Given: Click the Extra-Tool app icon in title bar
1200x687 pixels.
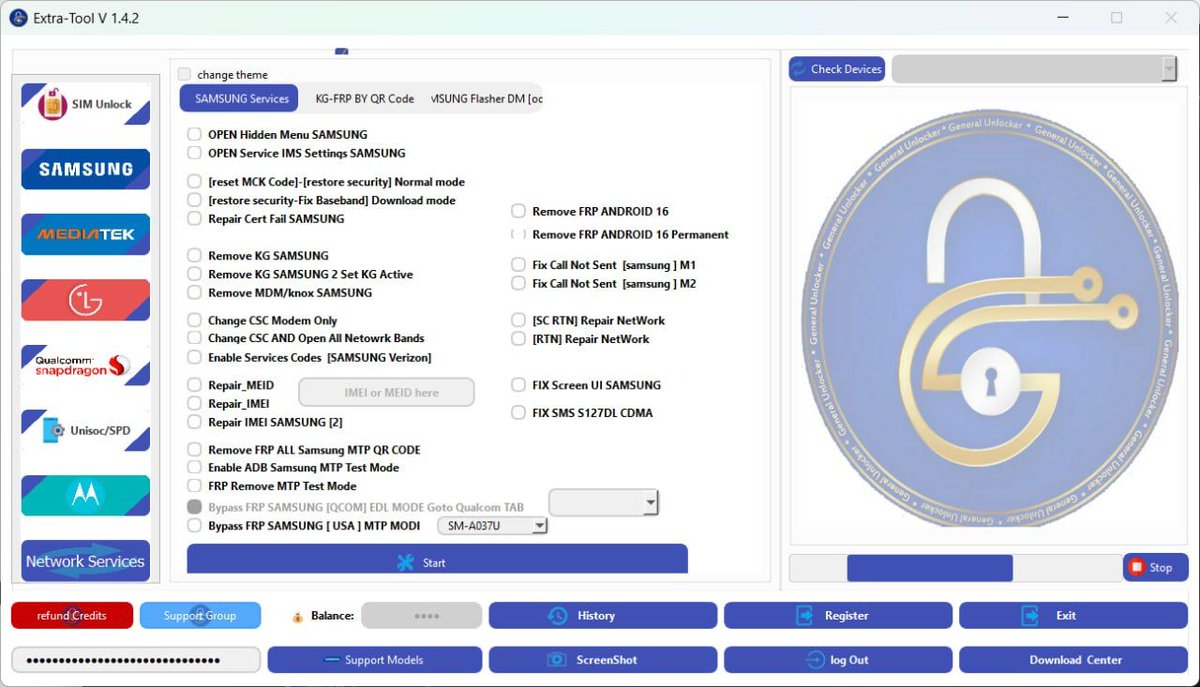Looking at the screenshot, I should tap(18, 18).
